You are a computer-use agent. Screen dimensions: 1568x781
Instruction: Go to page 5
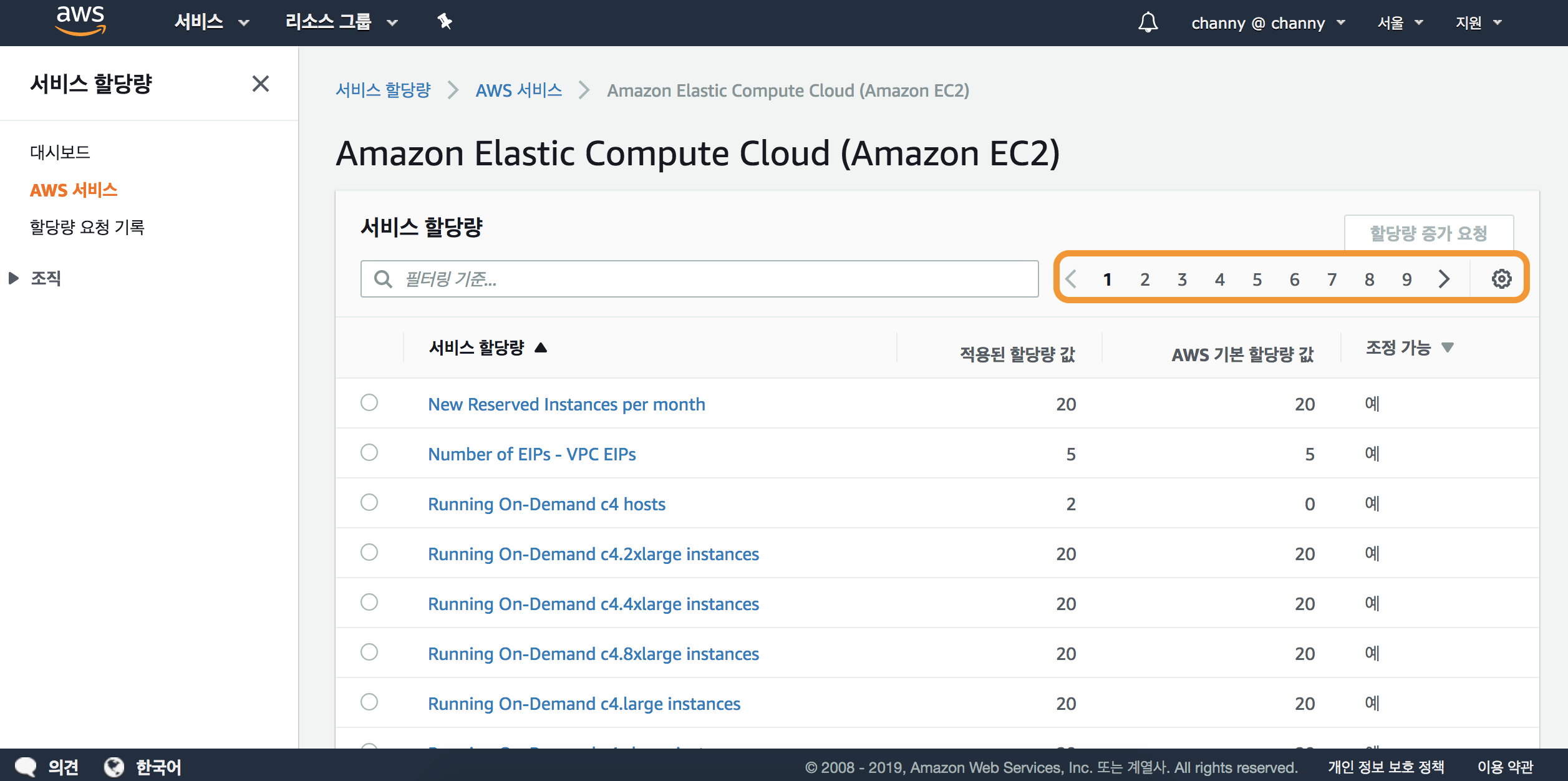(1257, 279)
